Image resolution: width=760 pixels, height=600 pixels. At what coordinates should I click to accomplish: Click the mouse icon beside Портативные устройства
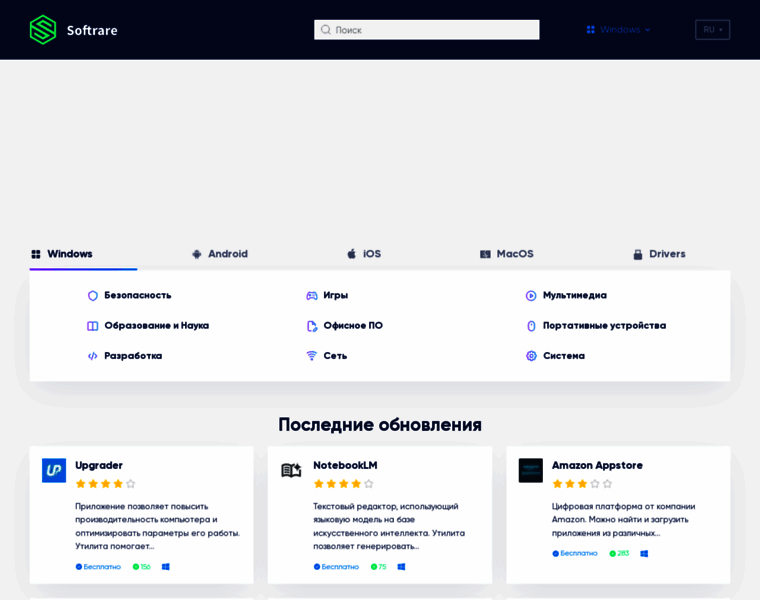coord(531,326)
